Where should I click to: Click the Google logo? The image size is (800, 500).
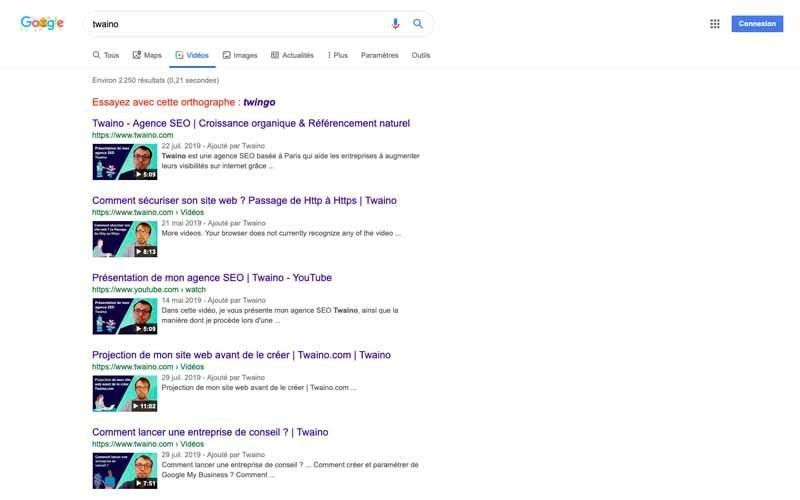coord(42,23)
